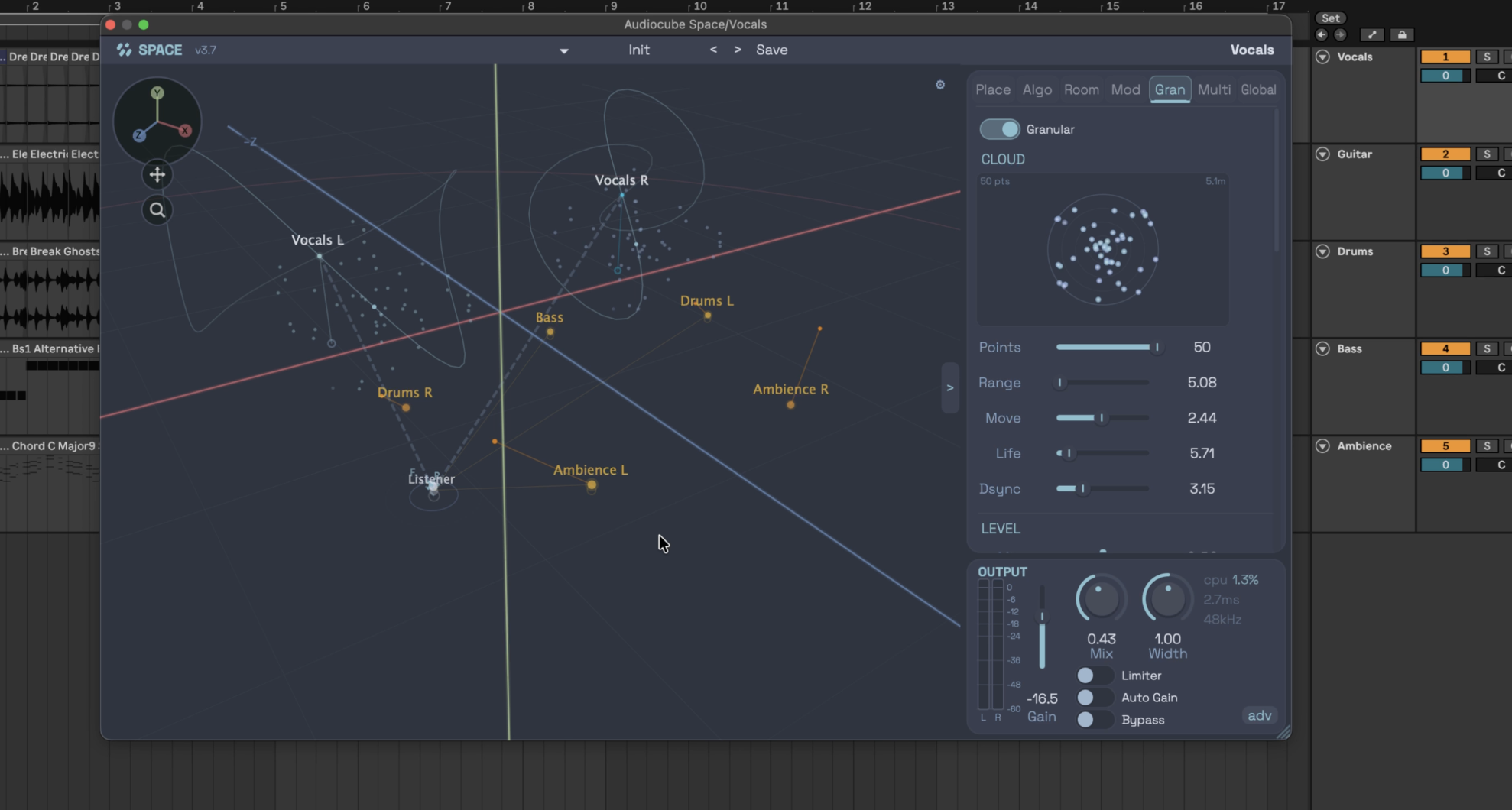The width and height of the screenshot is (1512, 810).
Task: Click the Move slider
Action: 1102,418
